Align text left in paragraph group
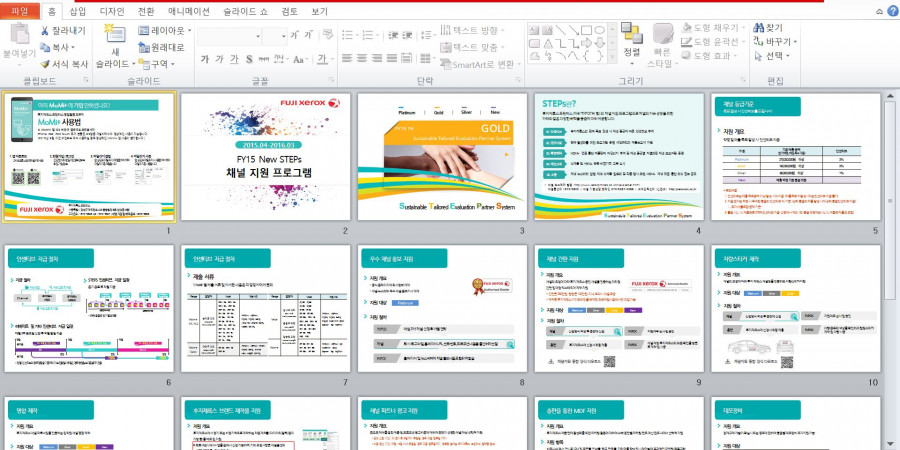900x450 pixels. (347, 58)
